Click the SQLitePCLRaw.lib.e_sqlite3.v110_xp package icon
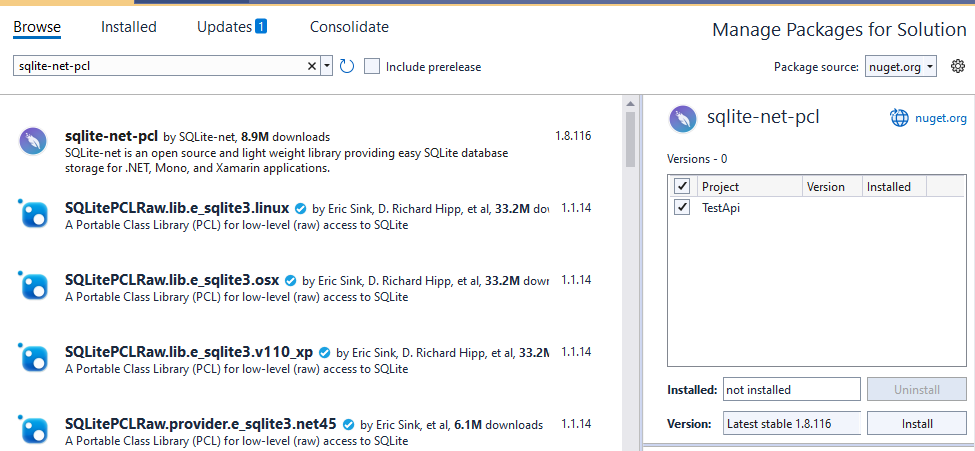 click(x=32, y=357)
